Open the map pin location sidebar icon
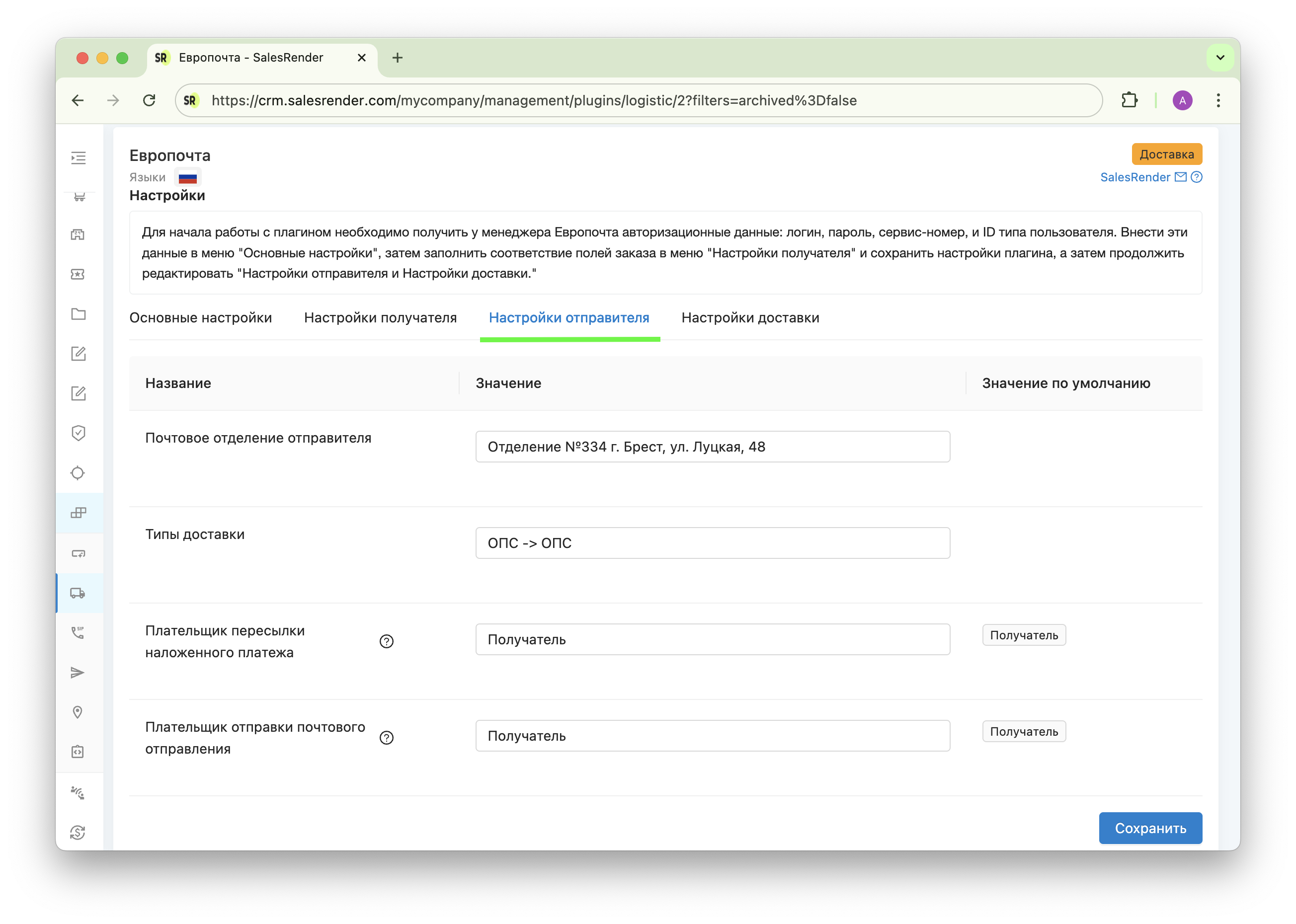The image size is (1296, 924). pos(78,712)
